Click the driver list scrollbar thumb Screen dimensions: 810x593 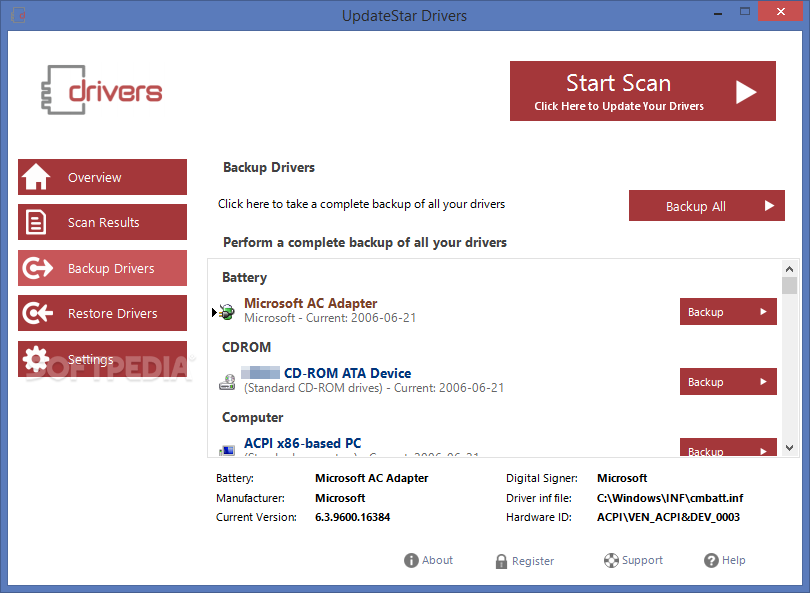[789, 285]
